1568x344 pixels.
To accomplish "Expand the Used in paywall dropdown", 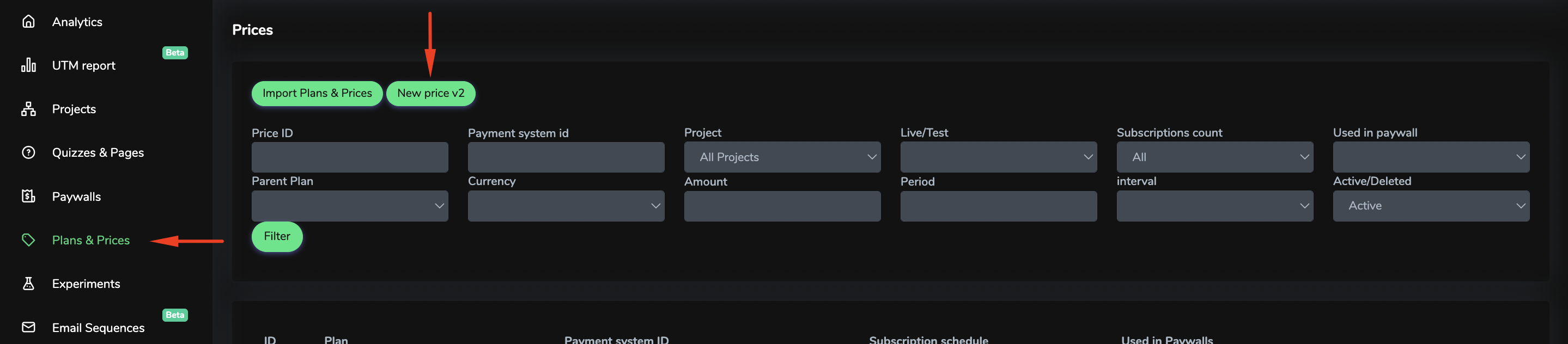I will [1431, 157].
